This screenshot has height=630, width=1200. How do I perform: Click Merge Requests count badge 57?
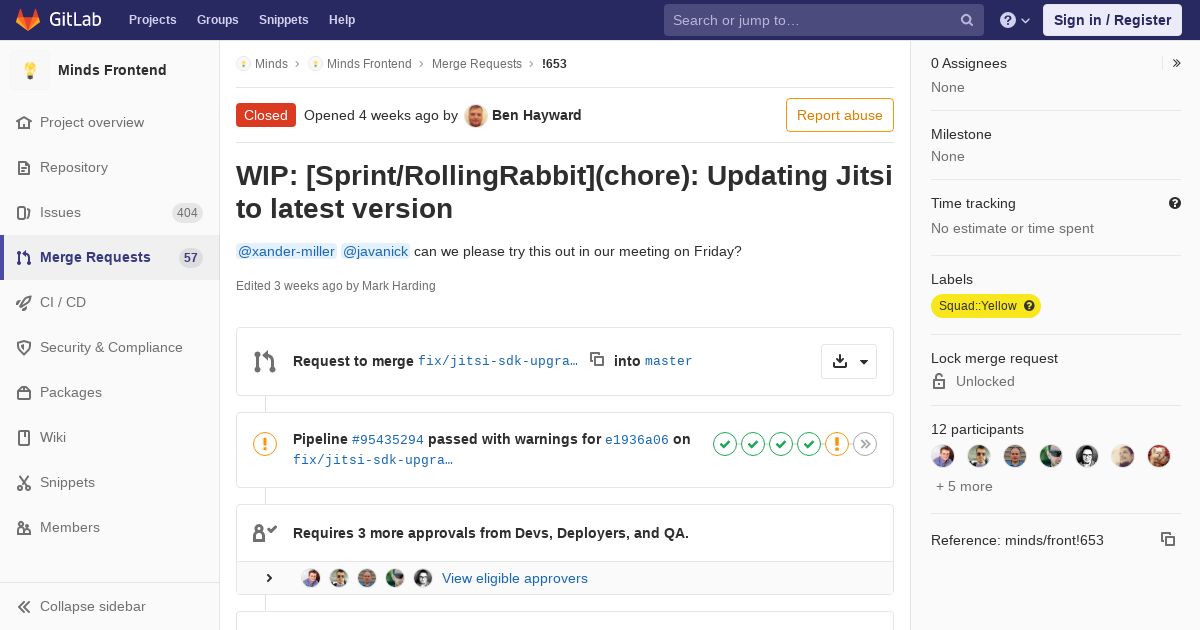[191, 257]
